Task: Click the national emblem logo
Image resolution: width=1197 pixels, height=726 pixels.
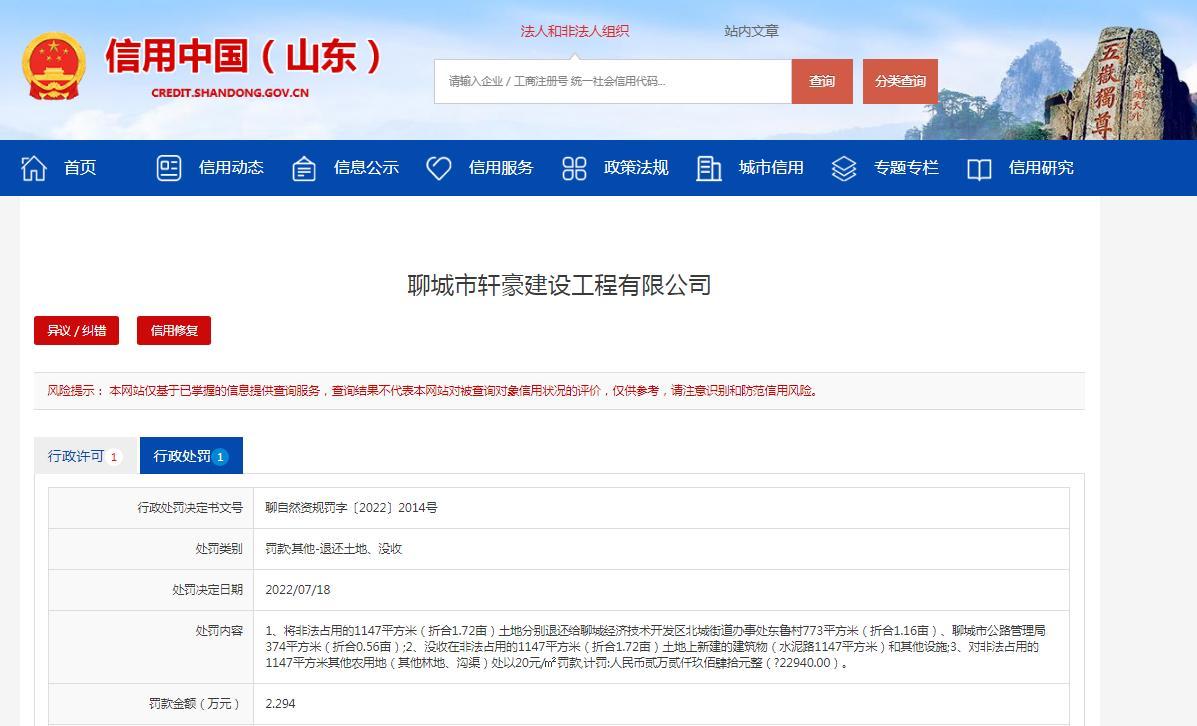Action: tap(54, 67)
